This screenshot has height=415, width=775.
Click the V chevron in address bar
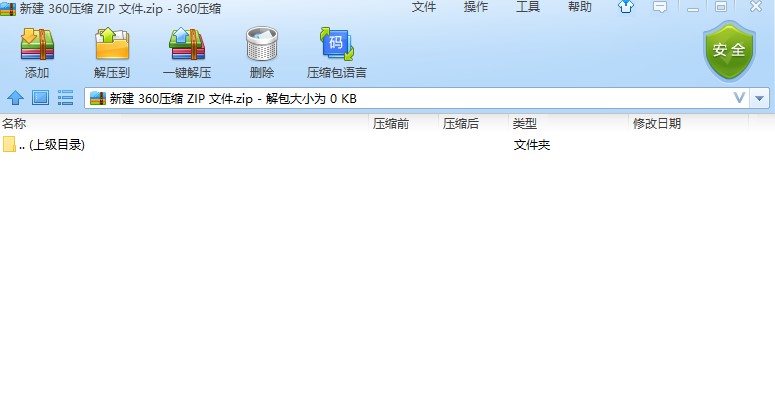click(739, 98)
